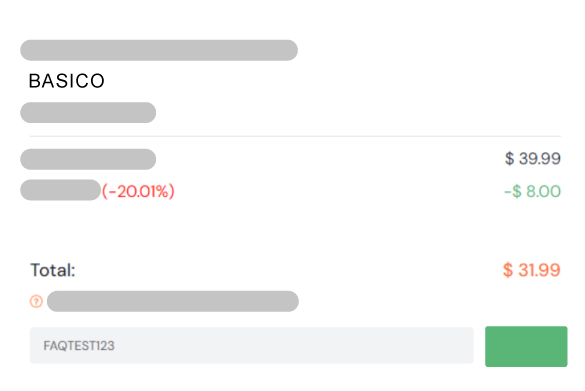Click the minus sign in the -$ 8.00 discount
This screenshot has width=585, height=391.
tap(507, 192)
